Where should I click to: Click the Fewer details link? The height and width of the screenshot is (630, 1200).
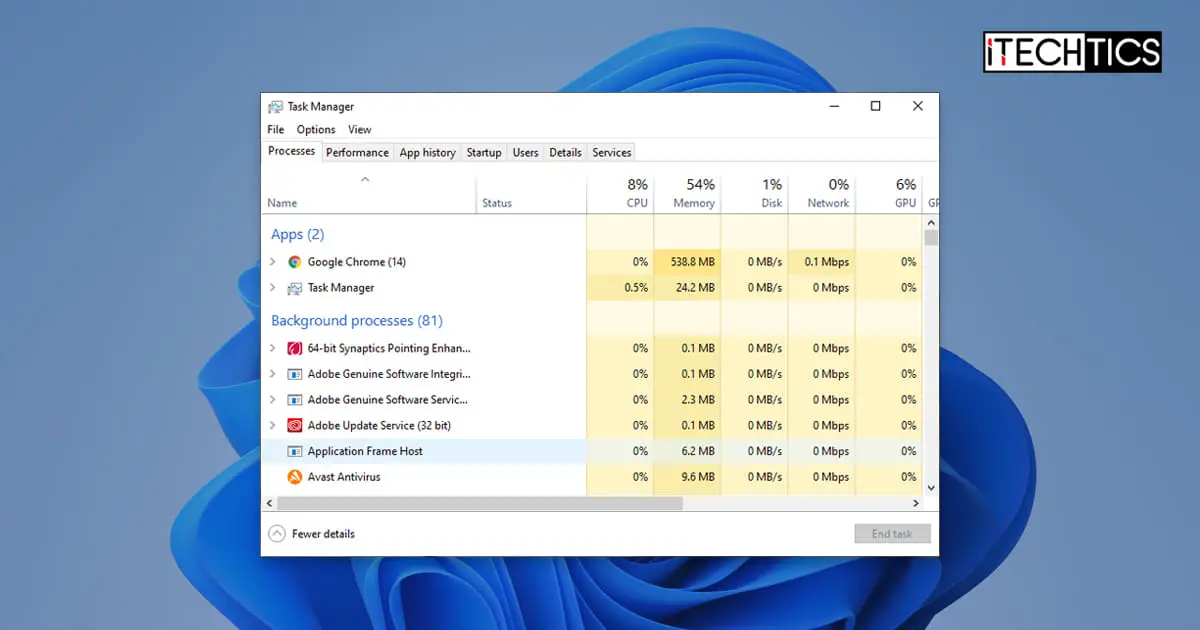coord(323,534)
